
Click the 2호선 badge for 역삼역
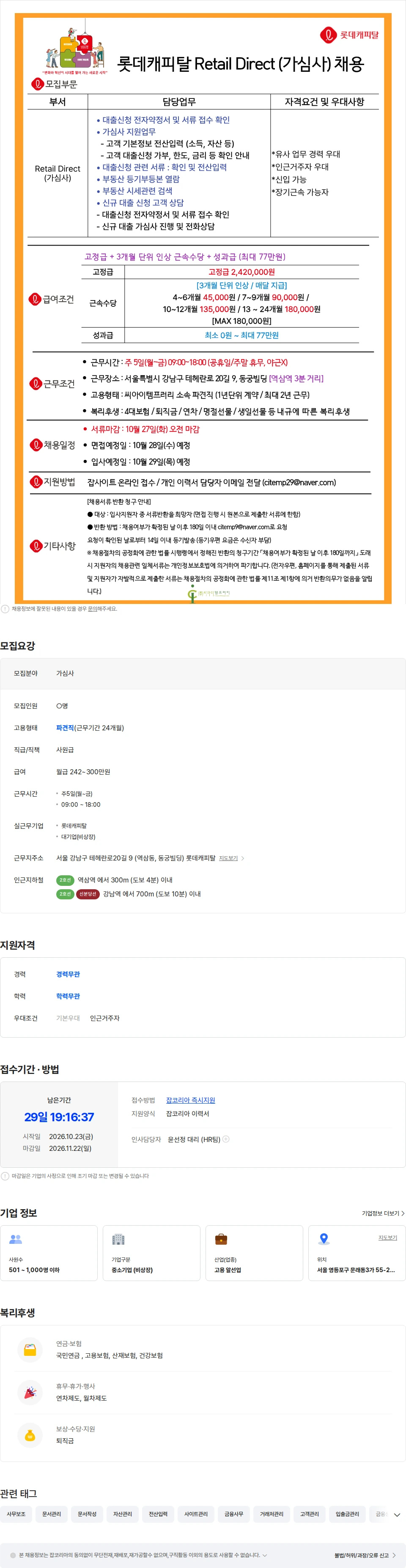65,880
